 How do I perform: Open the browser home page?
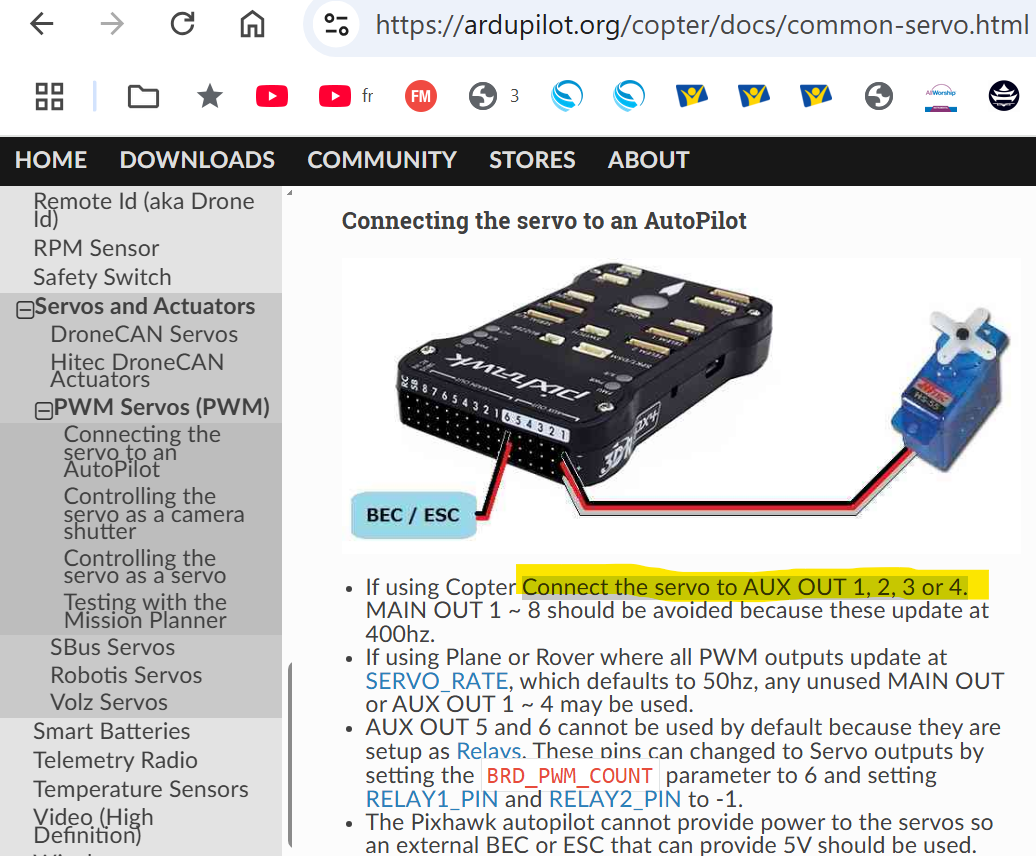(252, 24)
